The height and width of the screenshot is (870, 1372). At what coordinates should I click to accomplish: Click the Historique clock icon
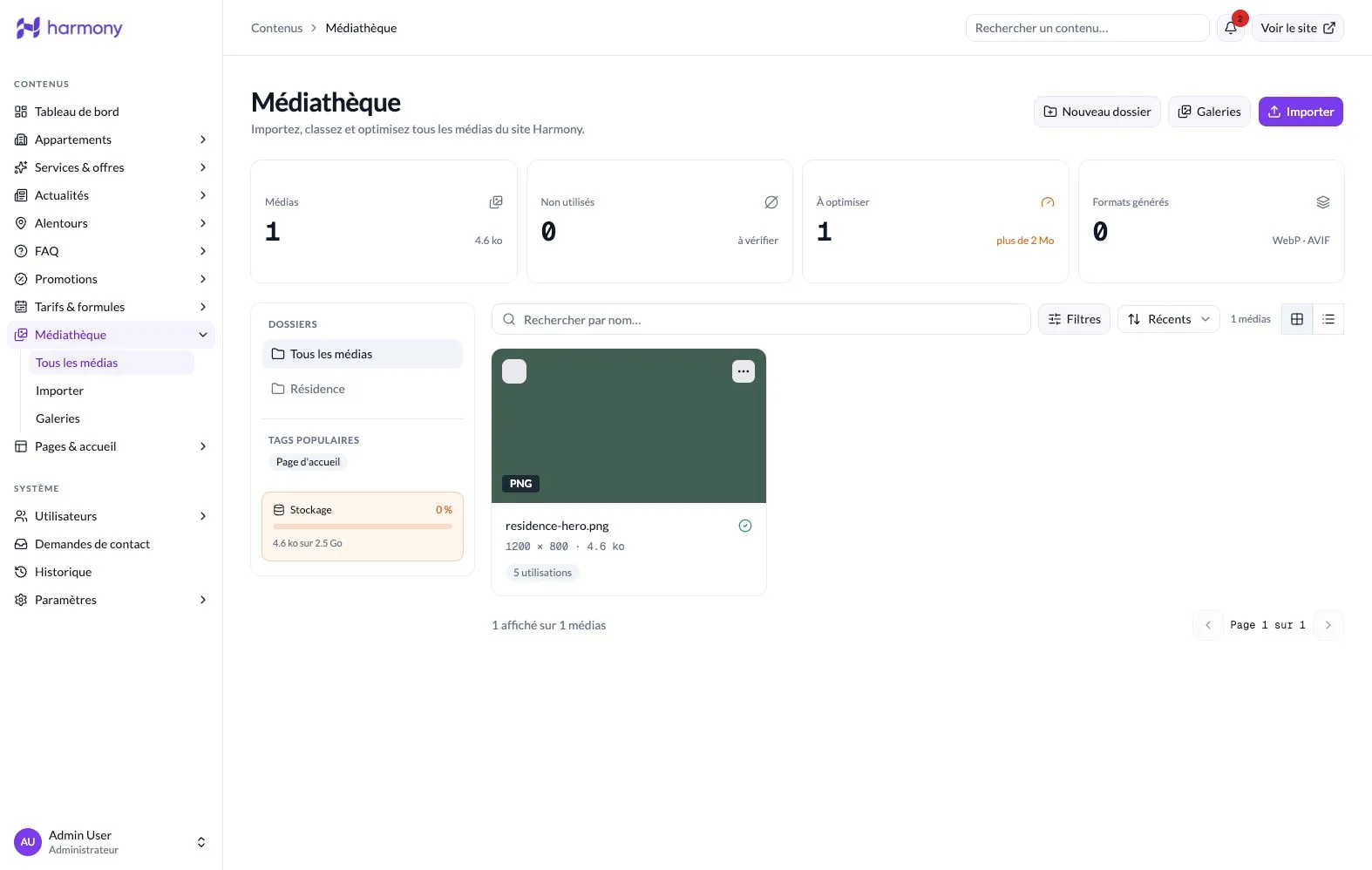coord(21,572)
